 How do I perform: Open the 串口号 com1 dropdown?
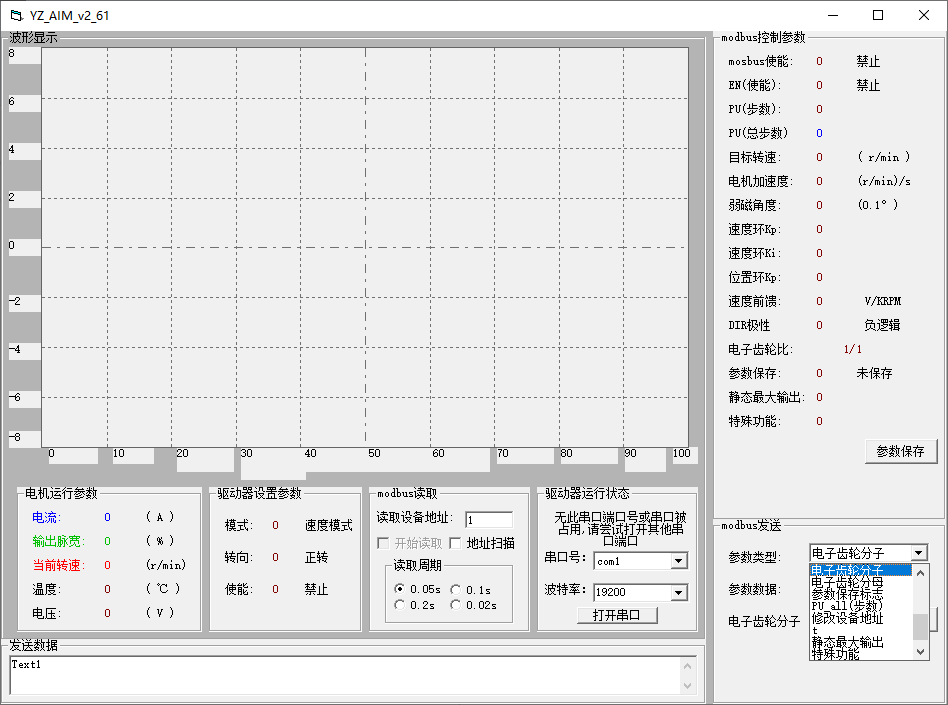(679, 561)
